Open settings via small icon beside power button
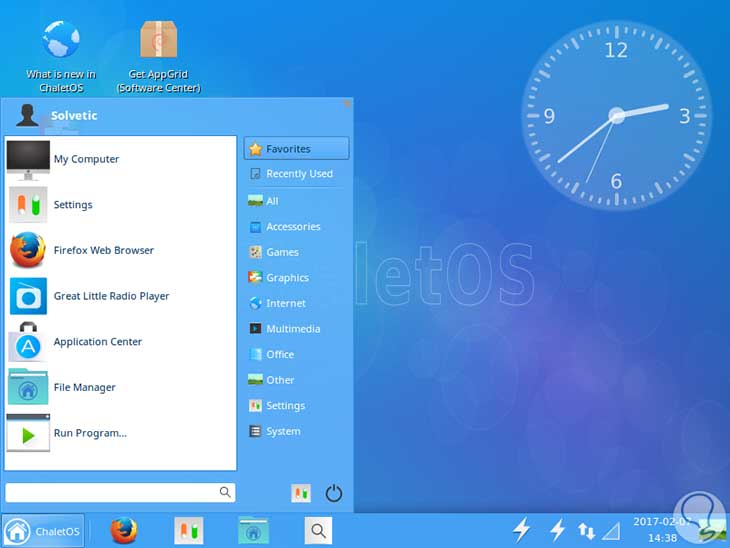 point(301,493)
